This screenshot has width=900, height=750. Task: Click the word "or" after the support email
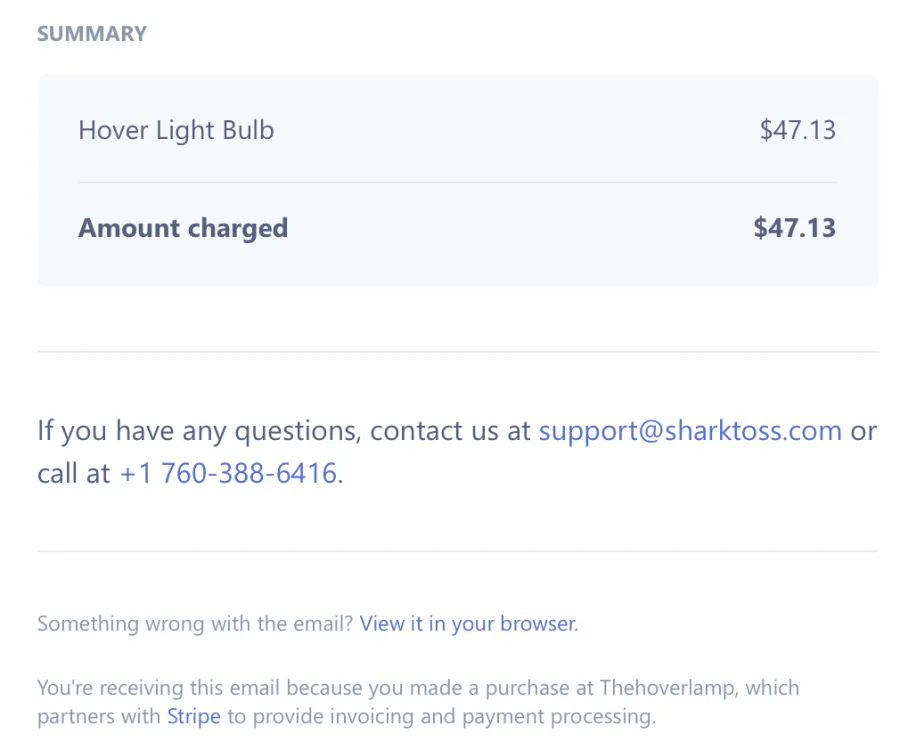[x=863, y=431]
